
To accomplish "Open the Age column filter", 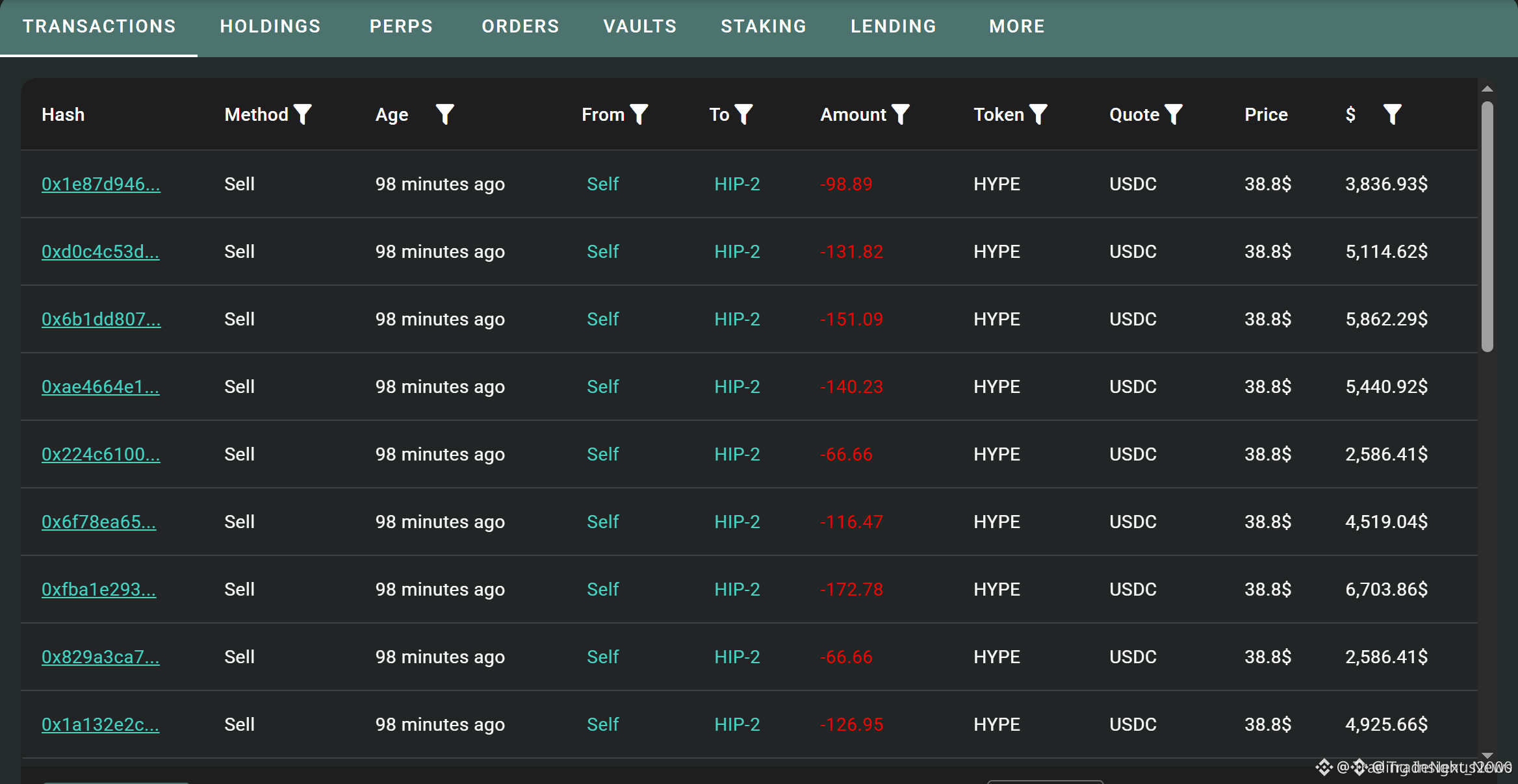I will [x=444, y=114].
